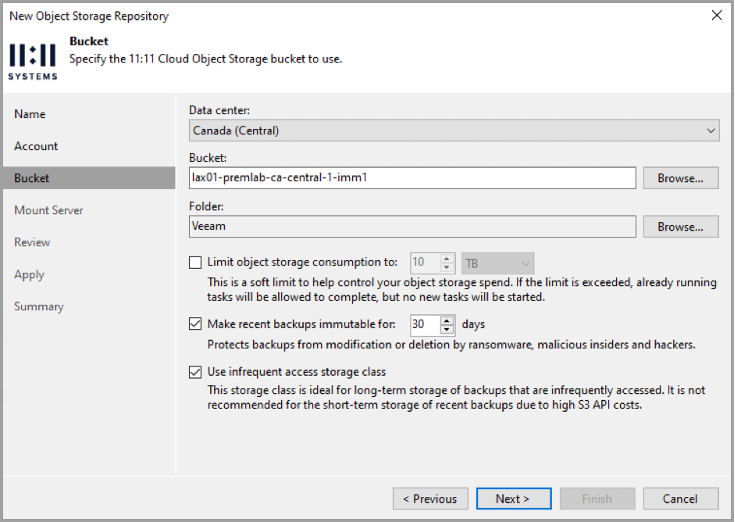Click the storage limit value field
735x522 pixels.
point(425,263)
